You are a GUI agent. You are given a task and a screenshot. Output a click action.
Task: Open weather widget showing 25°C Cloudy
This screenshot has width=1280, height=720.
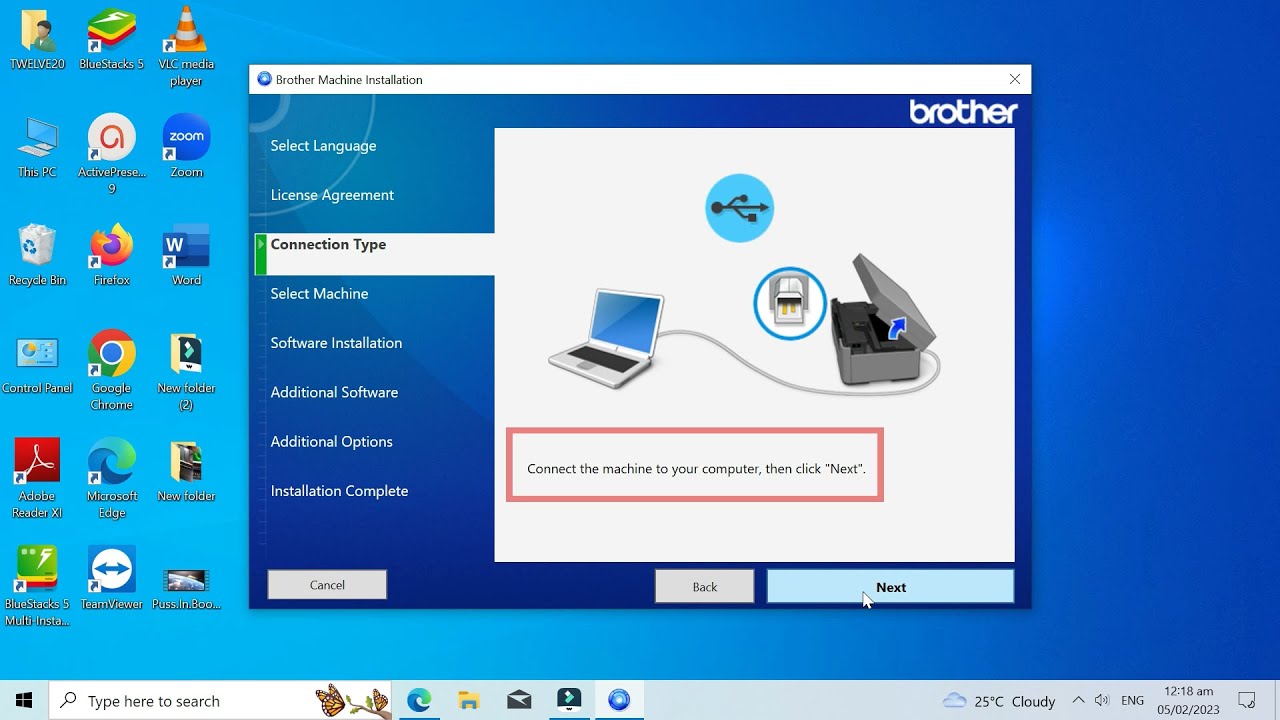coord(999,701)
